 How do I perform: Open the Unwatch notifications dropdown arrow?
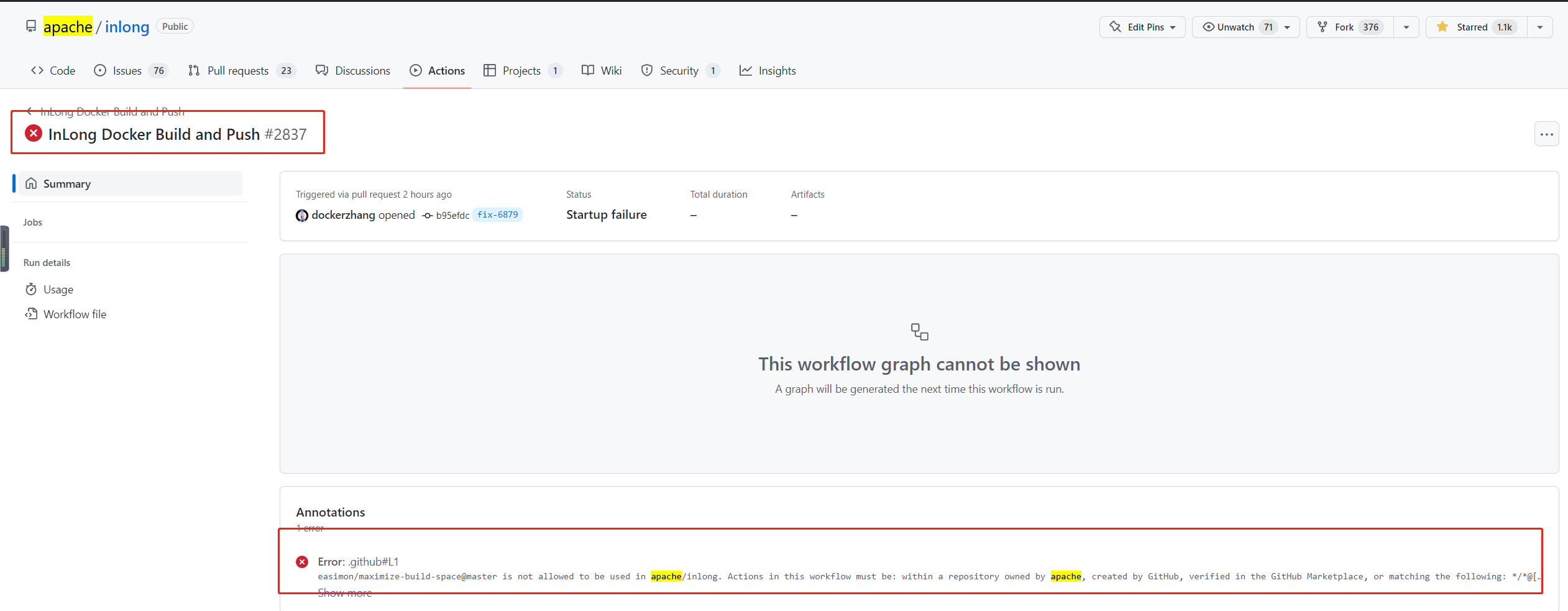tap(1287, 27)
